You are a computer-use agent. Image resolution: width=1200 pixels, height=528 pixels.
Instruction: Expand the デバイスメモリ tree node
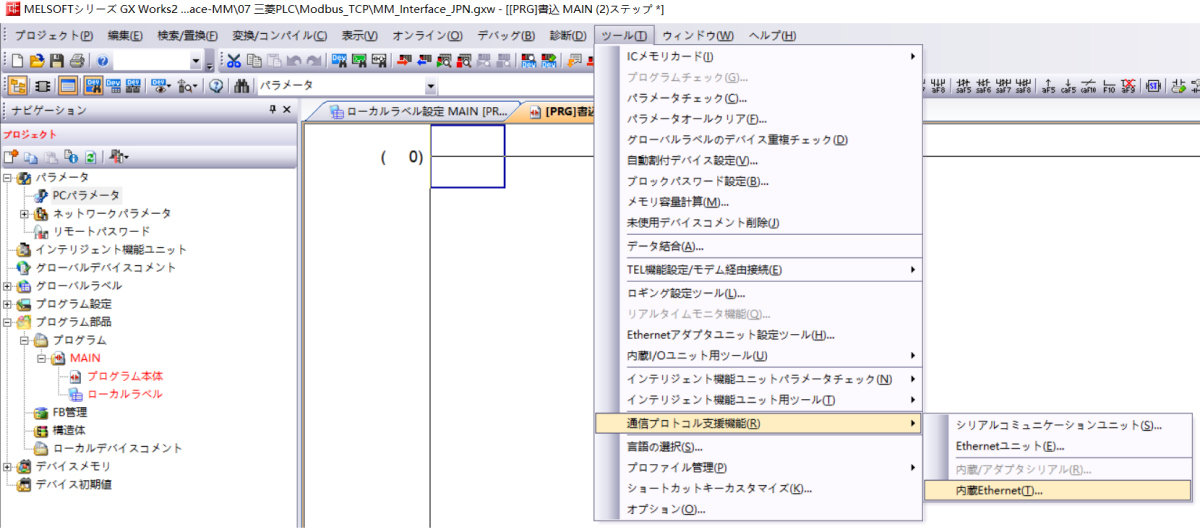8,466
